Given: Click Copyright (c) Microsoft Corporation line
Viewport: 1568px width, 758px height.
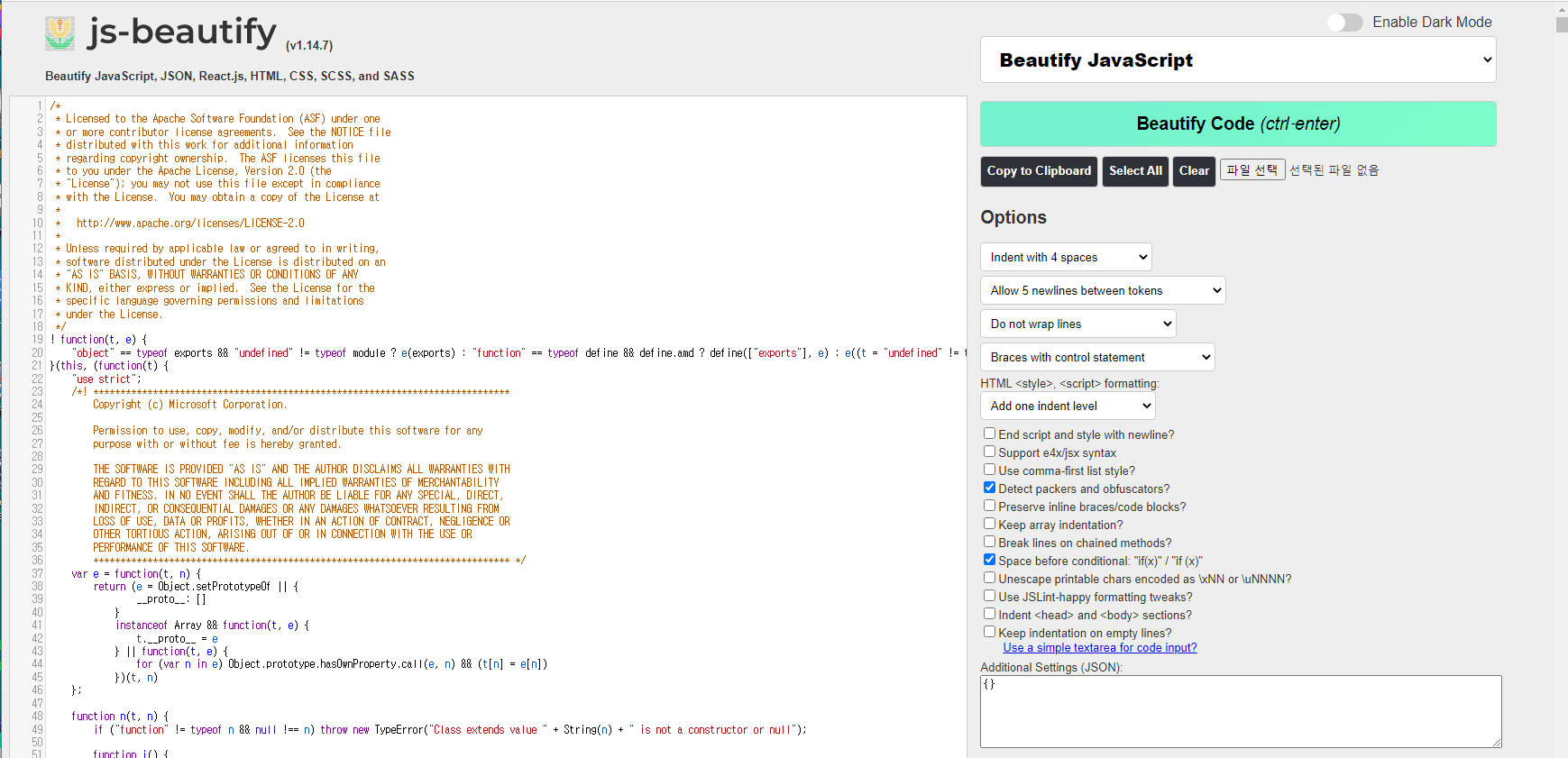Looking at the screenshot, I should point(190,405).
